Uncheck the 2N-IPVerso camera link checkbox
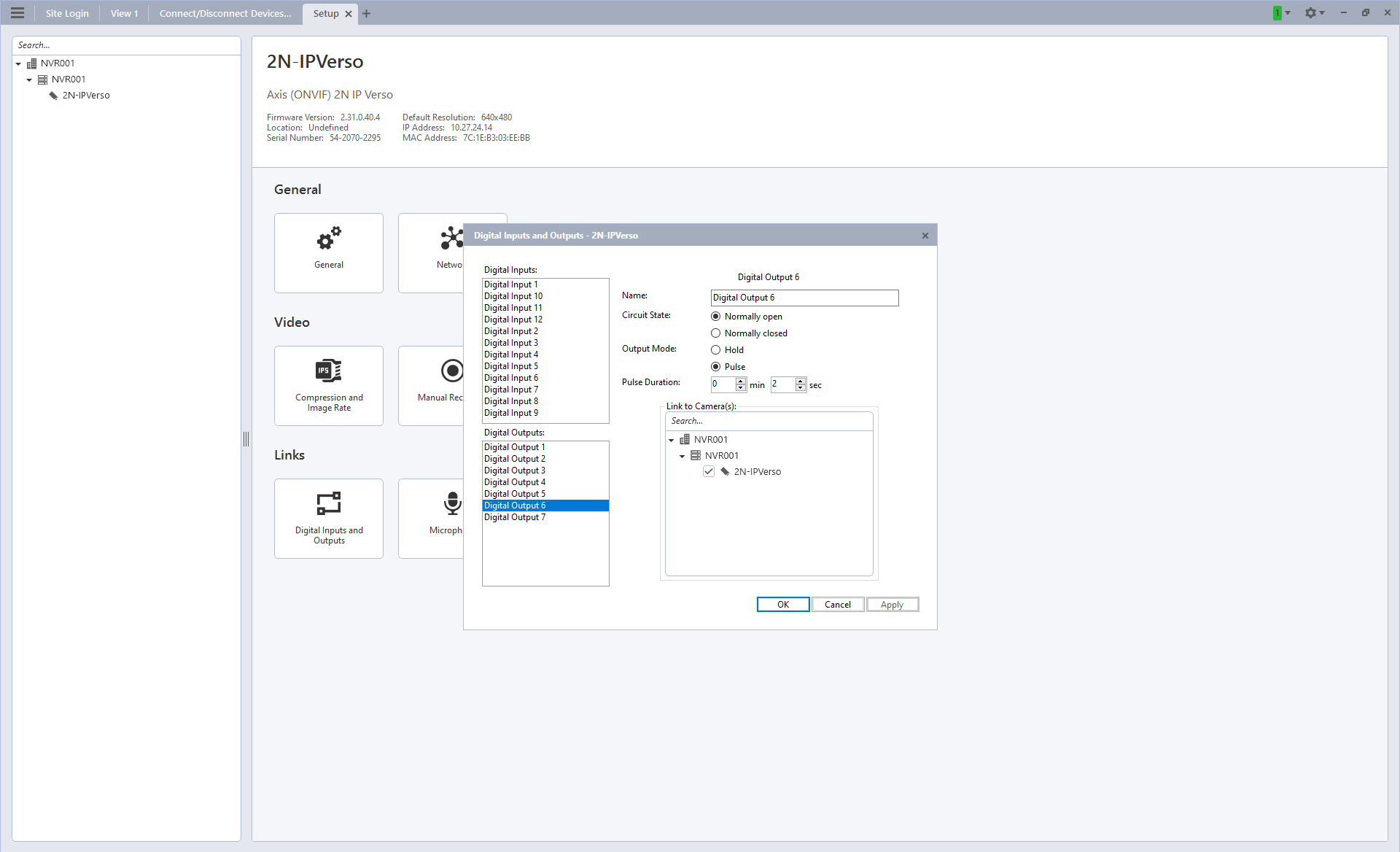 [709, 472]
